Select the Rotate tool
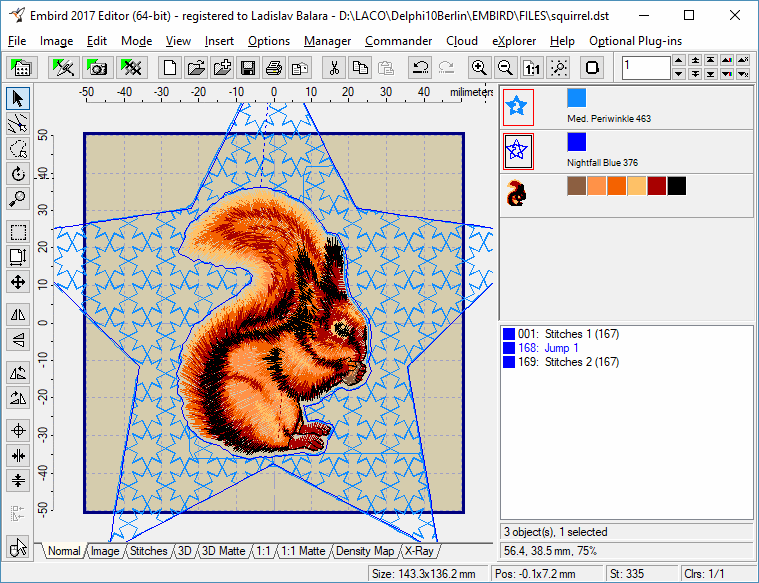759x583 pixels. pyautogui.click(x=18, y=174)
